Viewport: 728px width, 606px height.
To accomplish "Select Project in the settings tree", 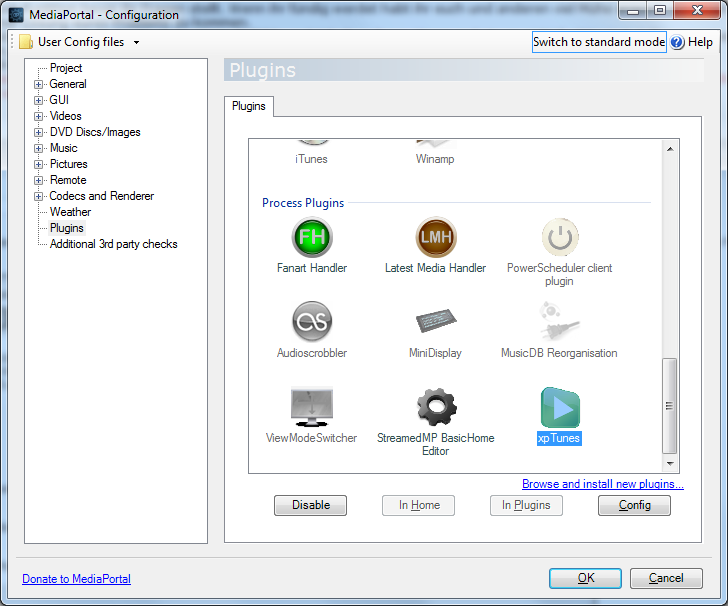I will coord(66,68).
